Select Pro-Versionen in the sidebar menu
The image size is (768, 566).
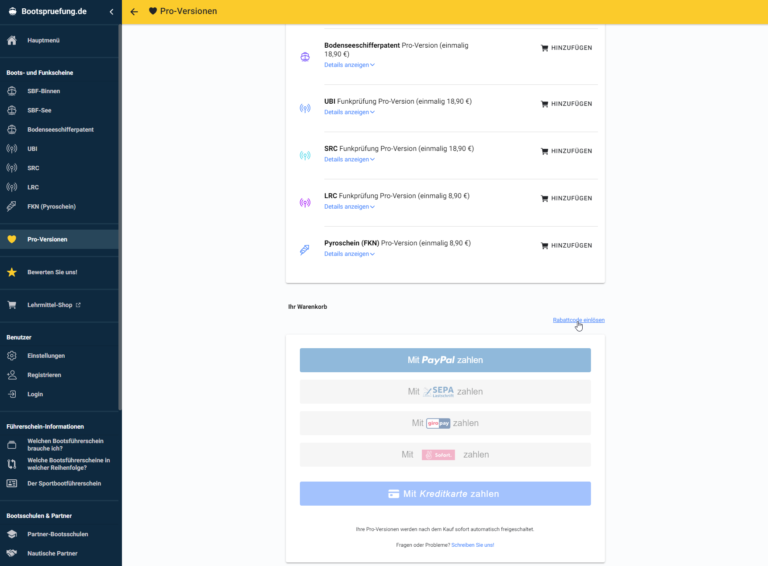pyautogui.click(x=48, y=240)
